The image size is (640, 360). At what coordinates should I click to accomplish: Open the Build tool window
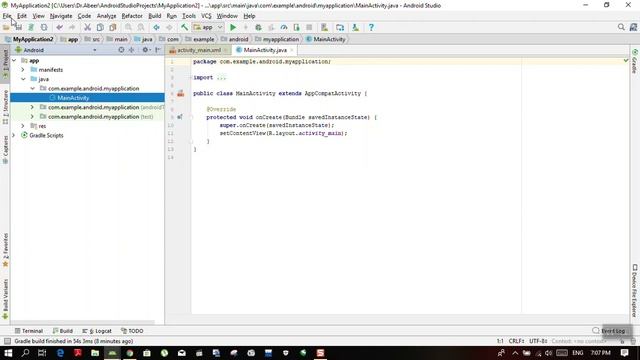(62, 331)
